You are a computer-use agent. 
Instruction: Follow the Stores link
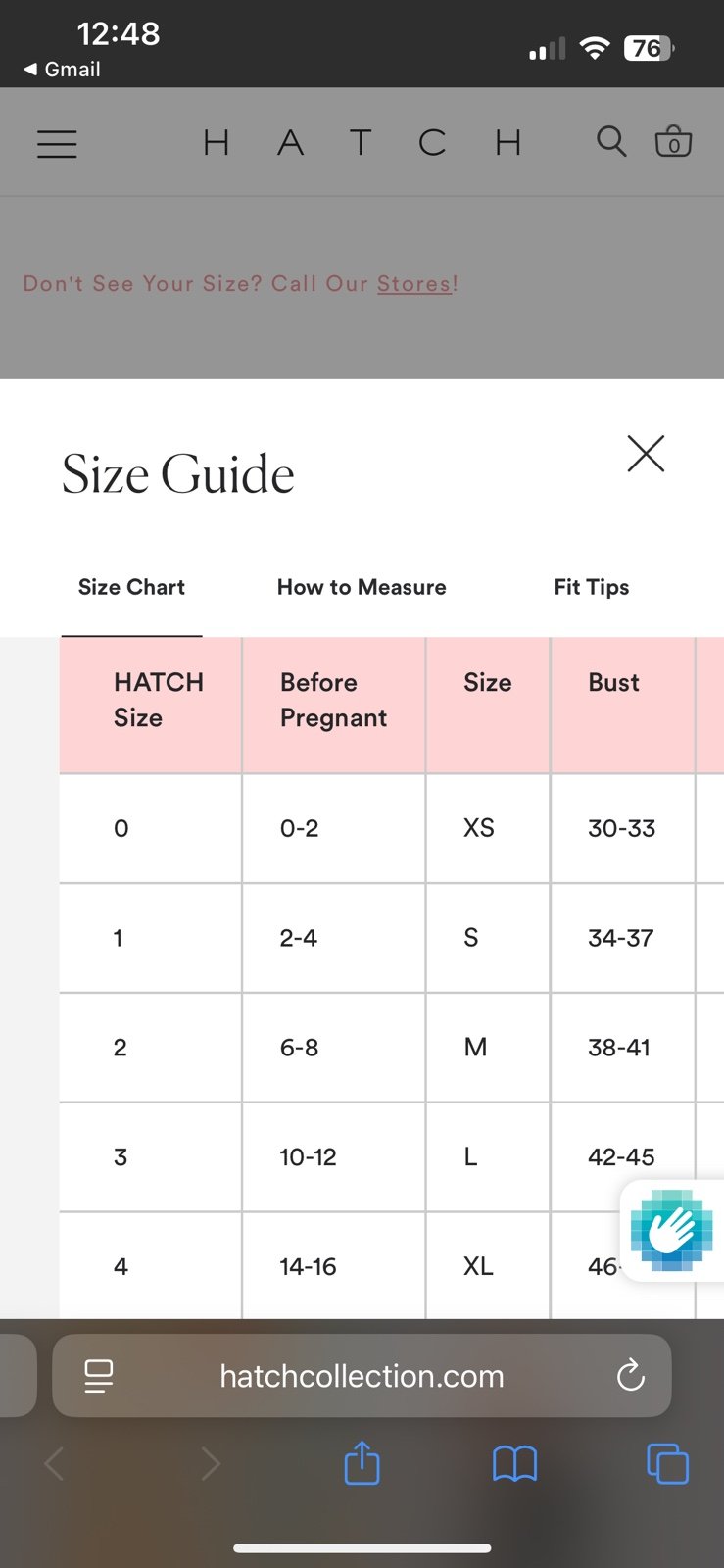click(x=414, y=284)
